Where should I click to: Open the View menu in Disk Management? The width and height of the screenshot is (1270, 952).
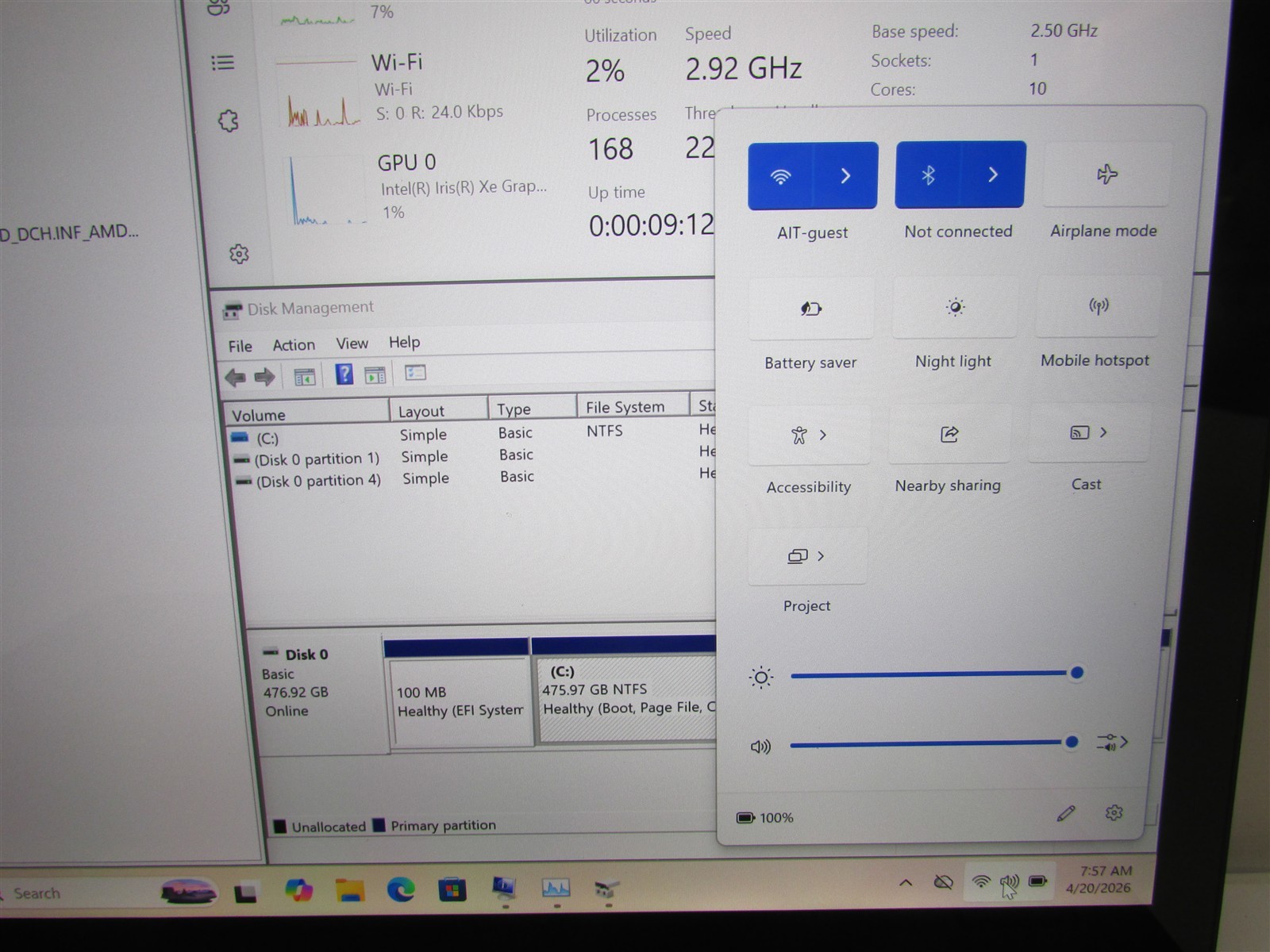point(352,344)
